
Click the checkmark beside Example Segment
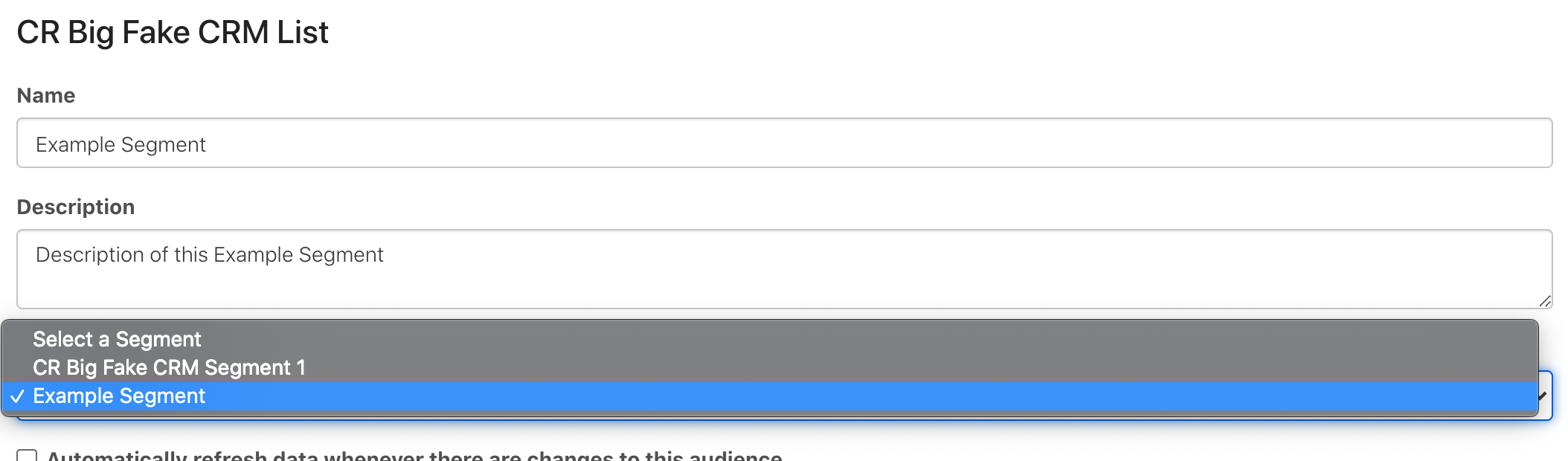pos(19,396)
